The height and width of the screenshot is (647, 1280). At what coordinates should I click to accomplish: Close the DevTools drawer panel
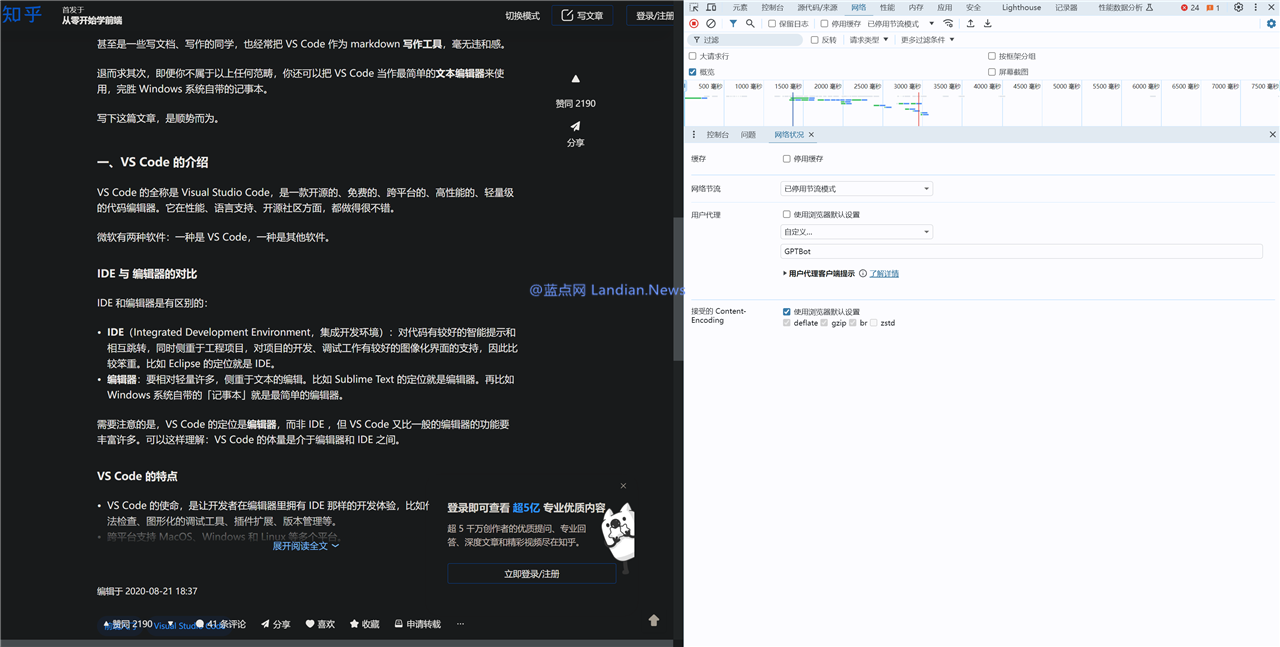[1272, 134]
